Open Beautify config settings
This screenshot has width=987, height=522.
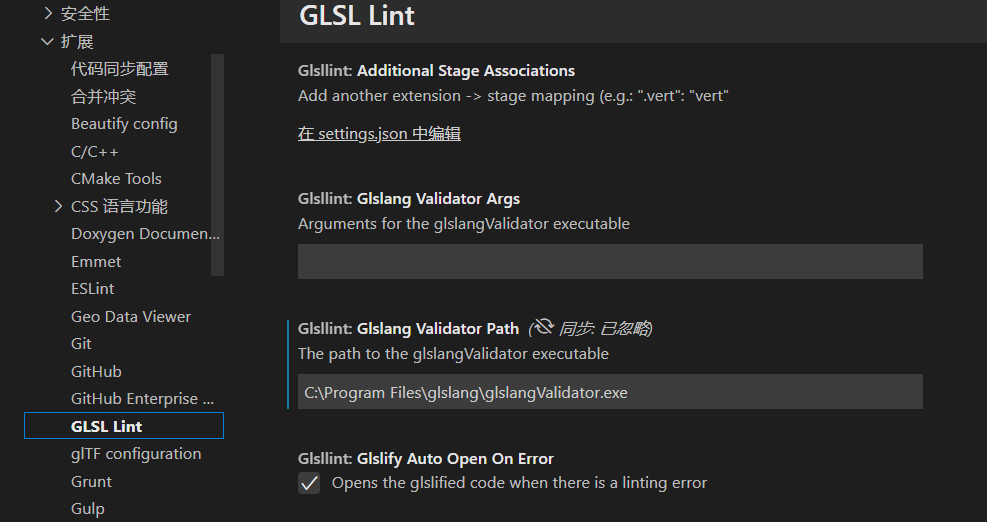124,124
